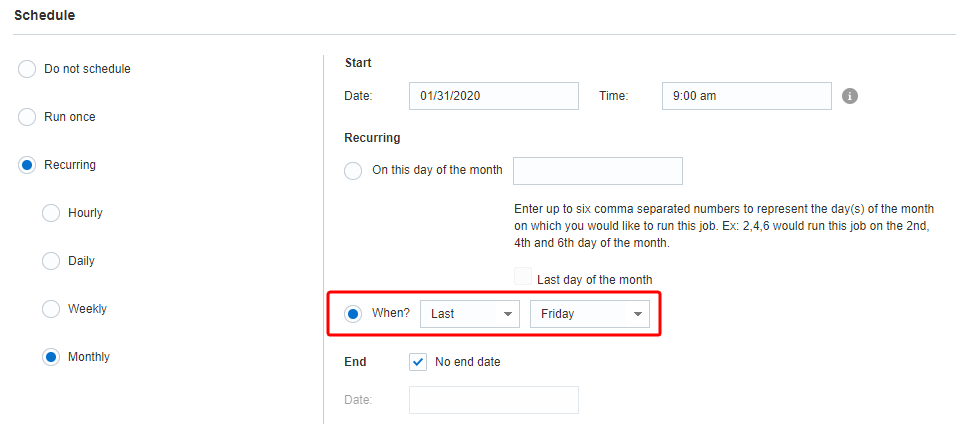Viewport: 956px width, 426px height.
Task: Select the Recurring schedule option
Action: [x=27, y=165]
